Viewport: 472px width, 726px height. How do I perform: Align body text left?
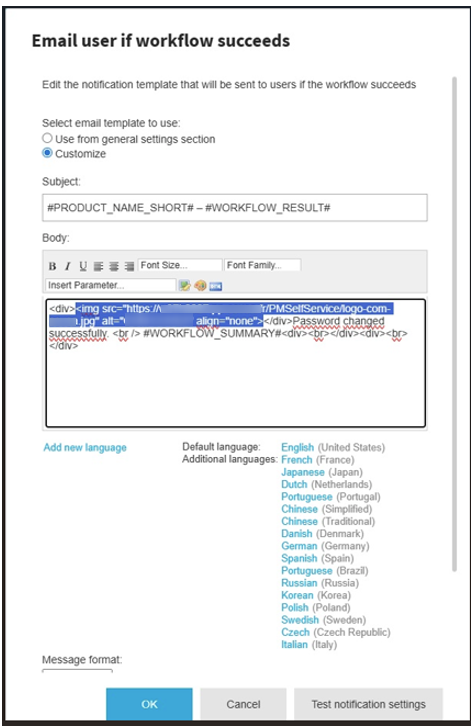click(x=98, y=266)
